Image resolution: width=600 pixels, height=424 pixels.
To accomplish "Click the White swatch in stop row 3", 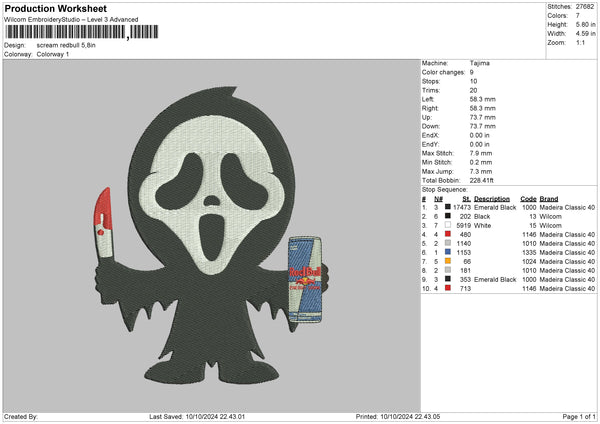I will (x=448, y=225).
